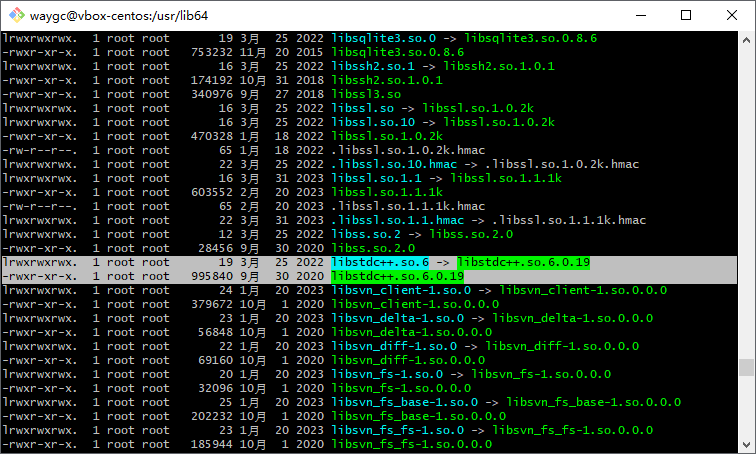Click symlink .libssl.so.1.1.hmac
The height and width of the screenshot is (454, 756).
(x=398, y=220)
